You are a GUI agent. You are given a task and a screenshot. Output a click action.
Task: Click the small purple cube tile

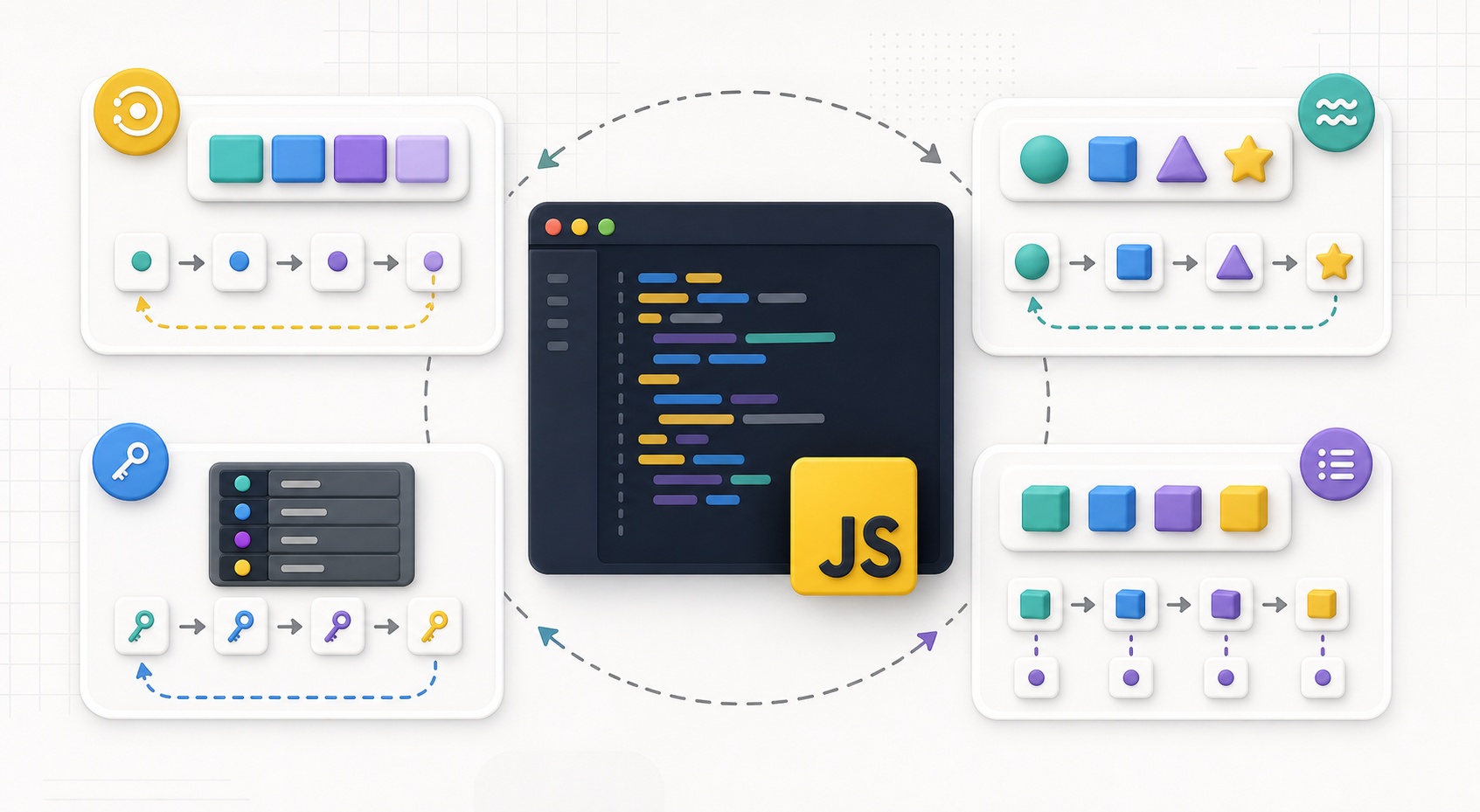coord(1226,604)
